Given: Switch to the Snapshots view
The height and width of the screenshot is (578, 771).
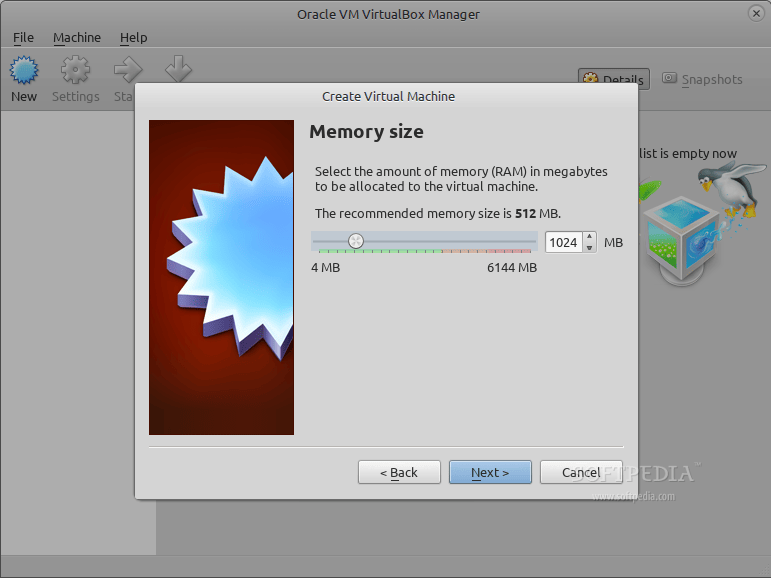Looking at the screenshot, I should click(x=702, y=79).
